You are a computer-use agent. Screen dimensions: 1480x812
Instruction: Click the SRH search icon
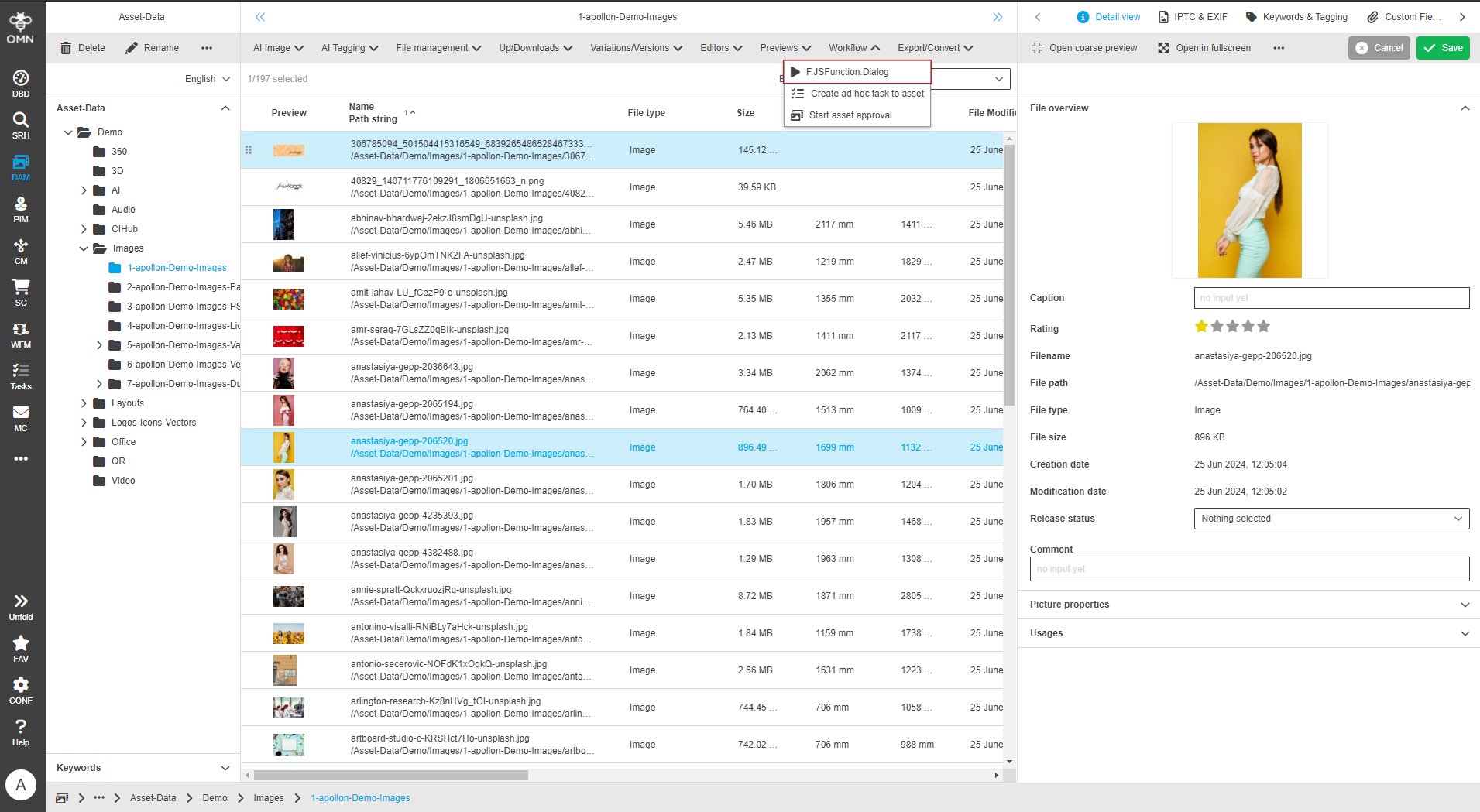[21, 125]
